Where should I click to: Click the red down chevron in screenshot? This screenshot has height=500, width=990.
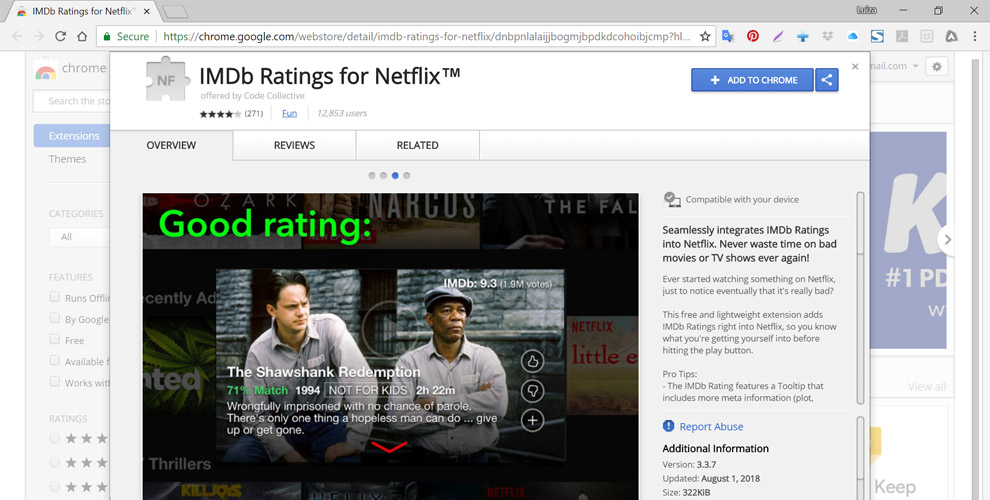click(x=389, y=447)
